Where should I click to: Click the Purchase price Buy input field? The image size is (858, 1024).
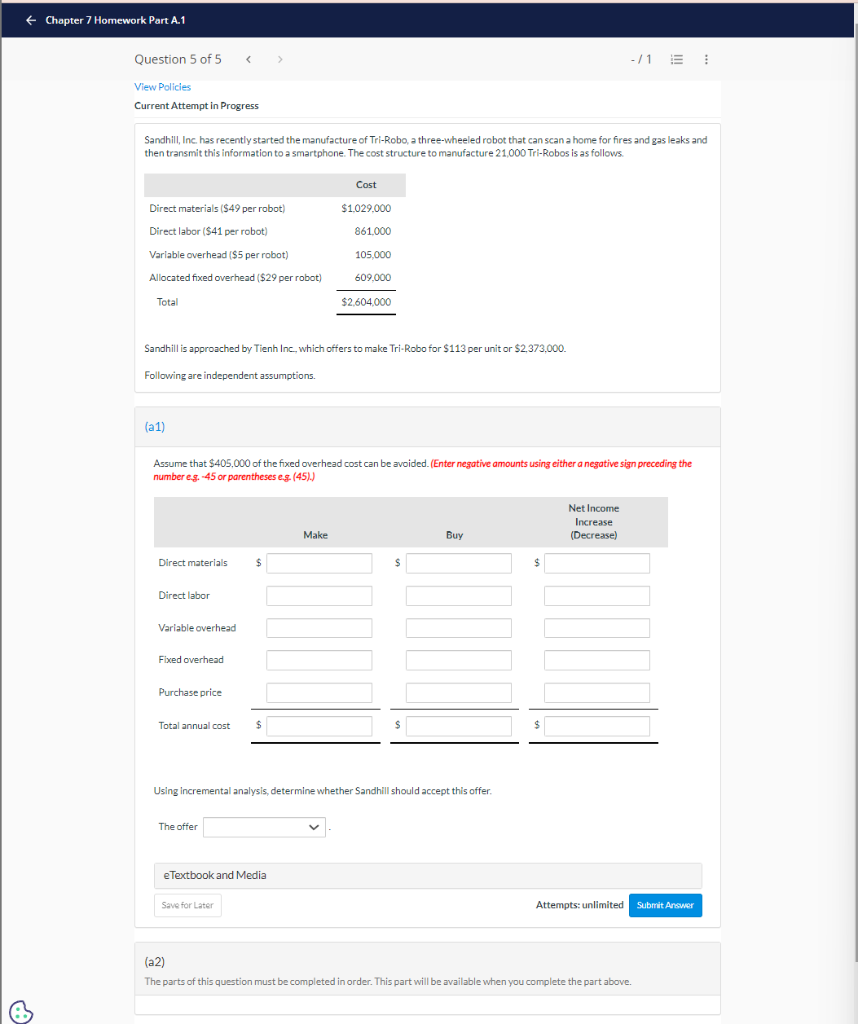point(458,692)
